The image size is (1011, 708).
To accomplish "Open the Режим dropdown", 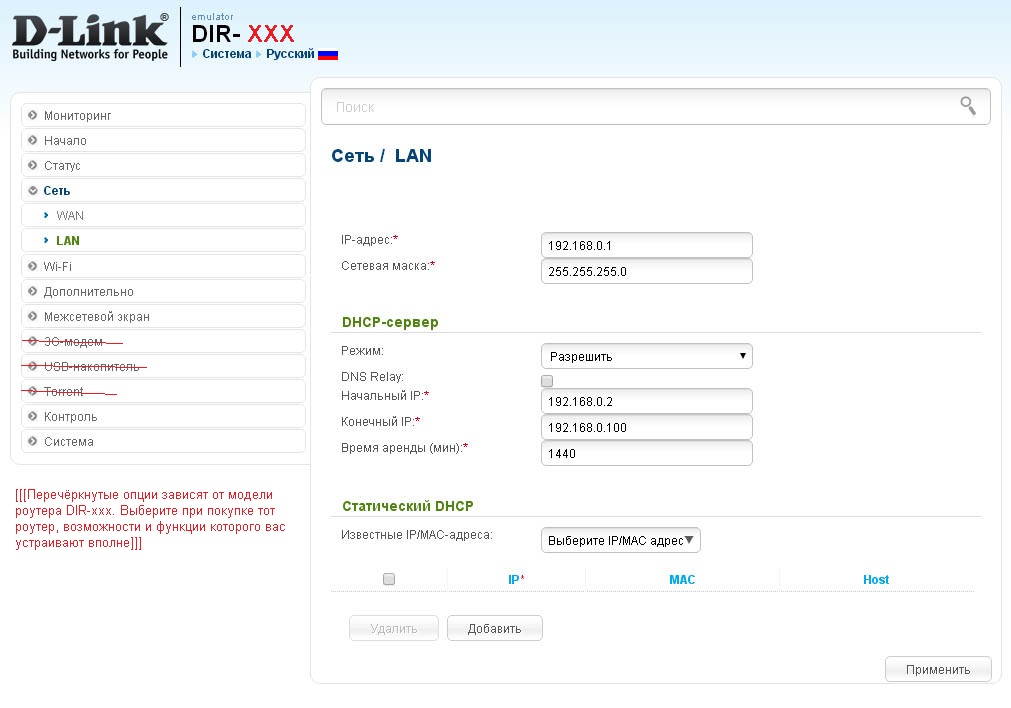I will 646,356.
